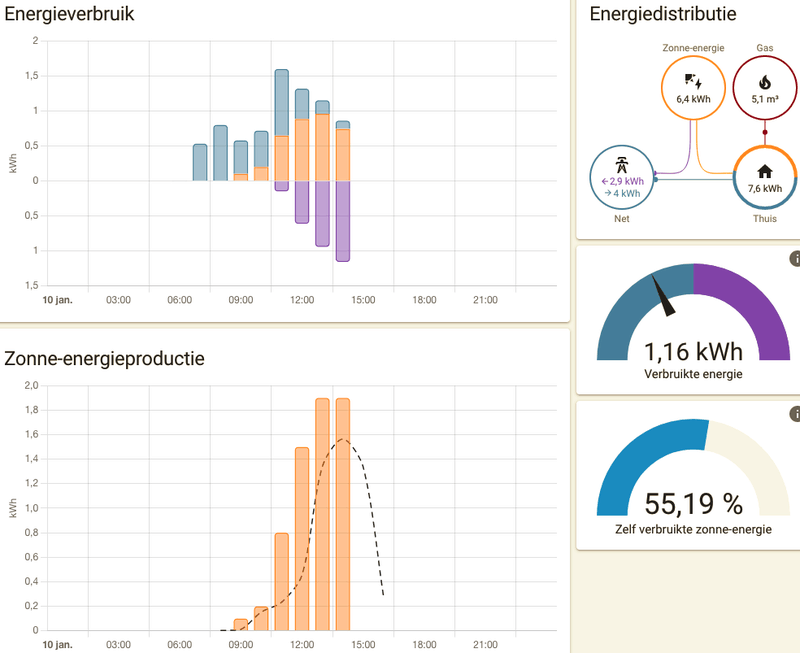Click the 4 kWh grid consumption value
The height and width of the screenshot is (653, 800).
pyautogui.click(x=622, y=193)
